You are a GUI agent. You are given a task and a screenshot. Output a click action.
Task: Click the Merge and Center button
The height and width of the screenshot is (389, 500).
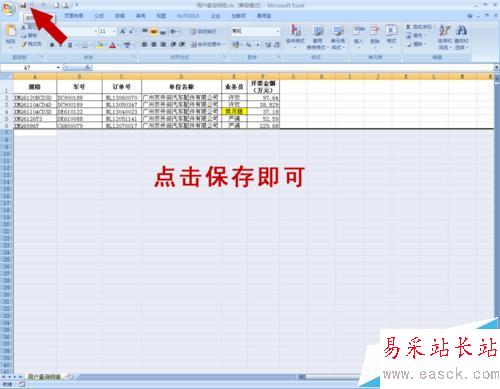click(206, 44)
